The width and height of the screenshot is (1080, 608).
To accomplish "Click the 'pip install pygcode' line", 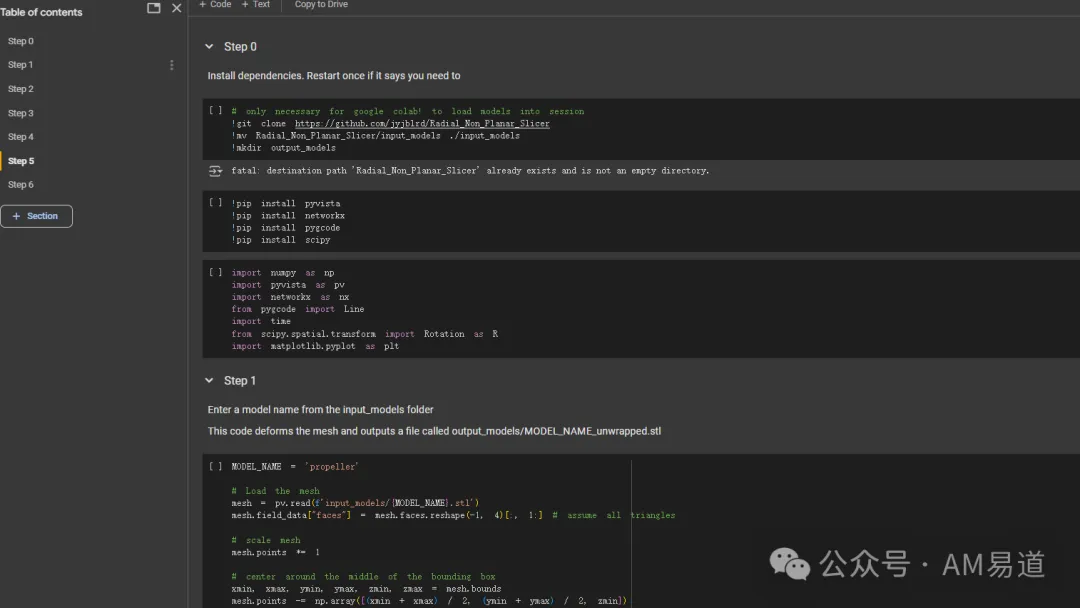I will pyautogui.click(x=286, y=228).
